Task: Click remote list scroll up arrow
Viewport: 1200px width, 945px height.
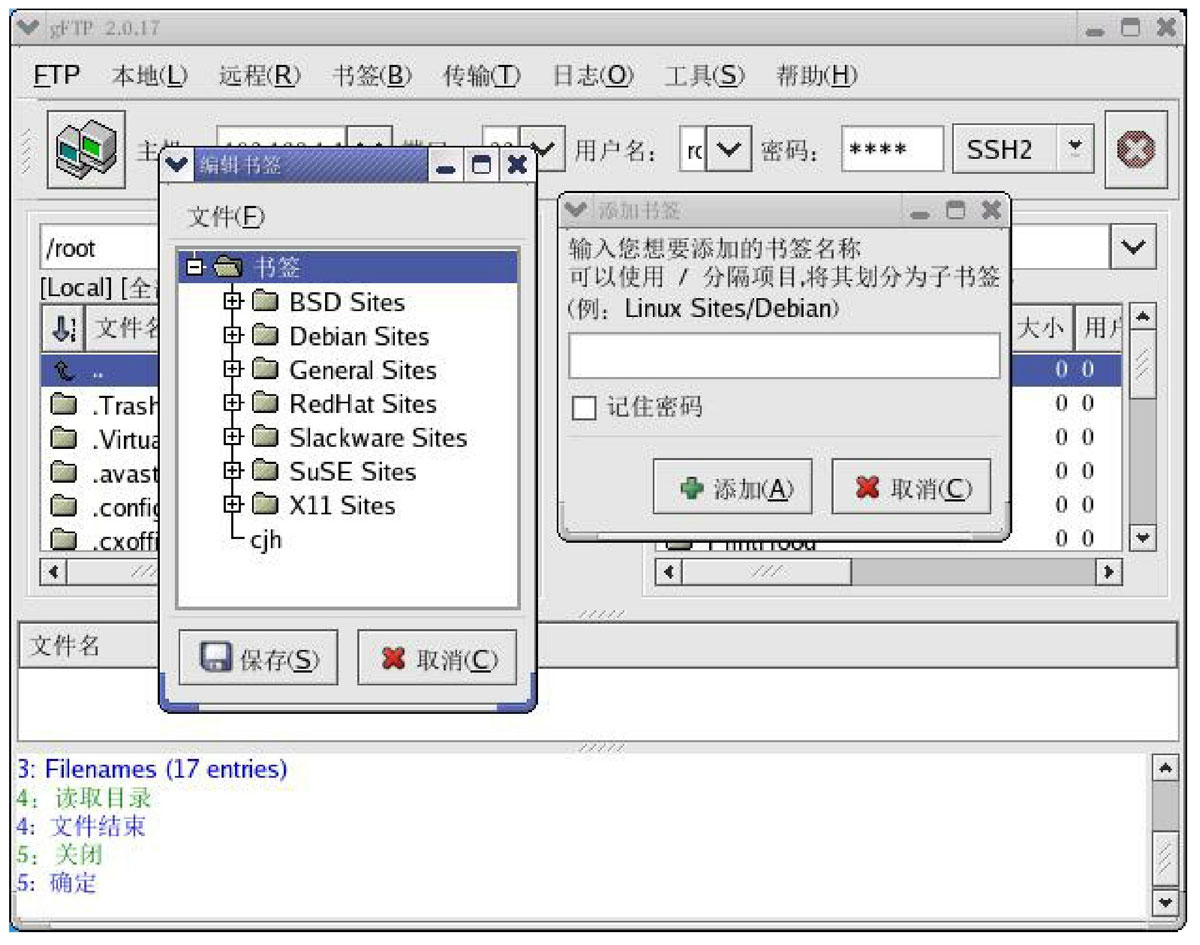Action: coord(1142,316)
